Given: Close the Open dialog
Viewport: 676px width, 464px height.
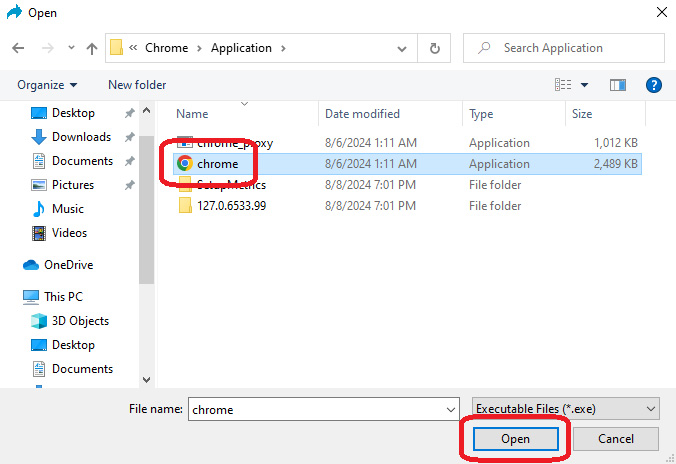Looking at the screenshot, I should (x=662, y=12).
